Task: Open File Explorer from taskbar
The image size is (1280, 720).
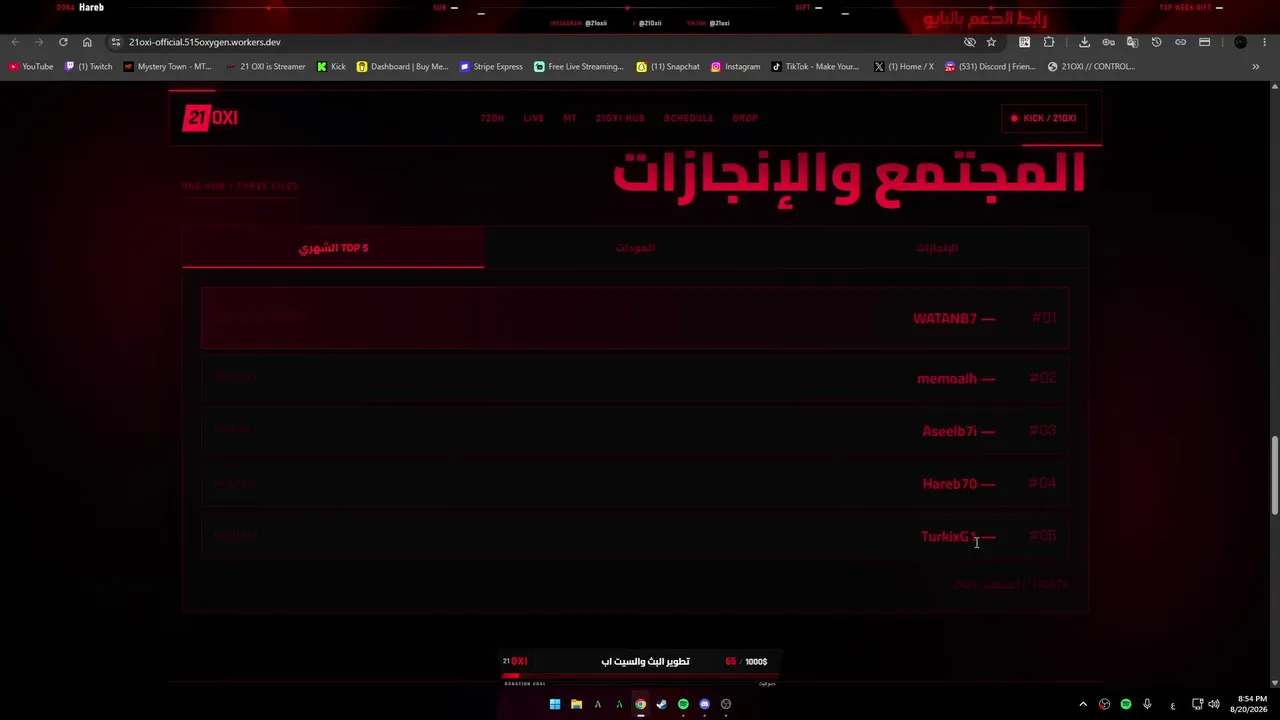Action: coord(576,704)
